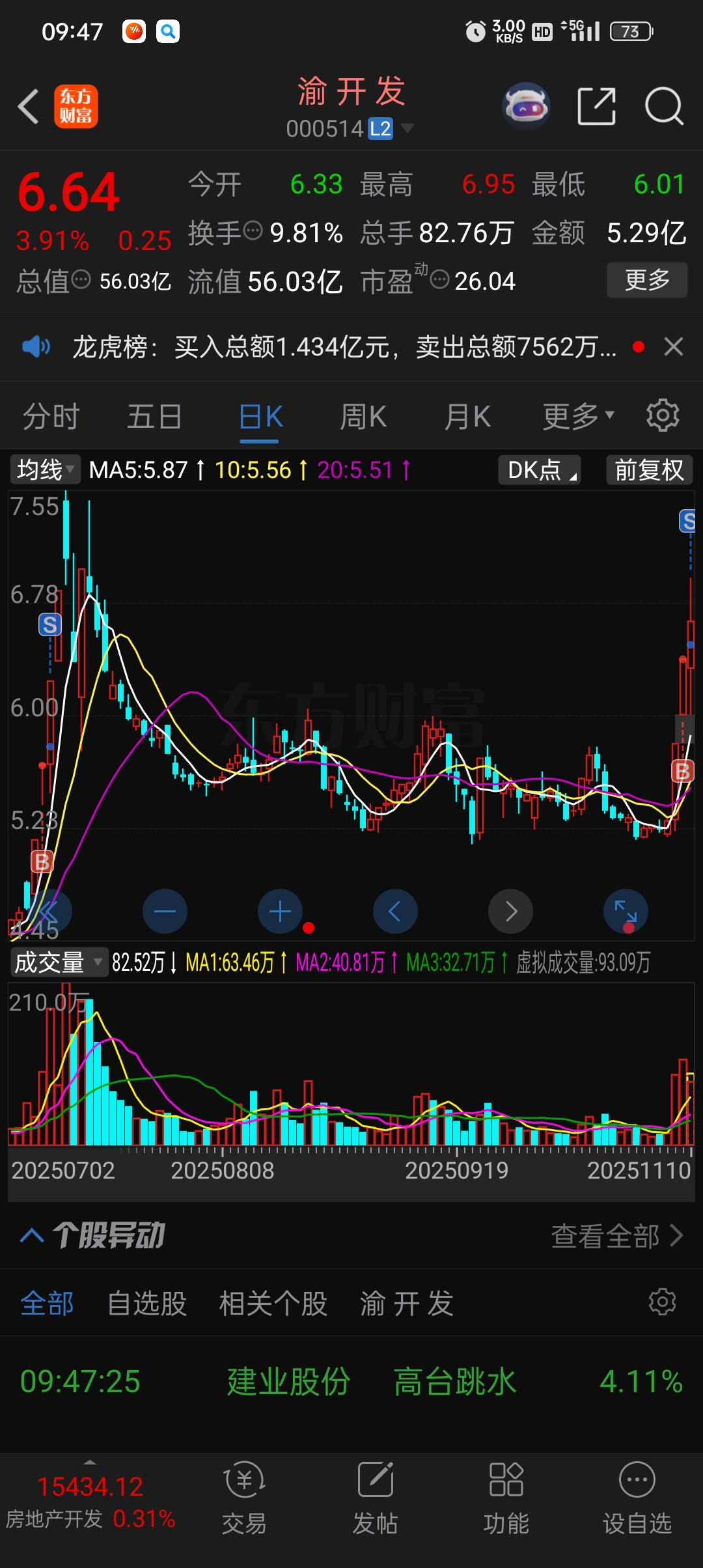703x1568 pixels.
Task: Open the 龙虎榜 news ticker text
Action: click(x=344, y=346)
